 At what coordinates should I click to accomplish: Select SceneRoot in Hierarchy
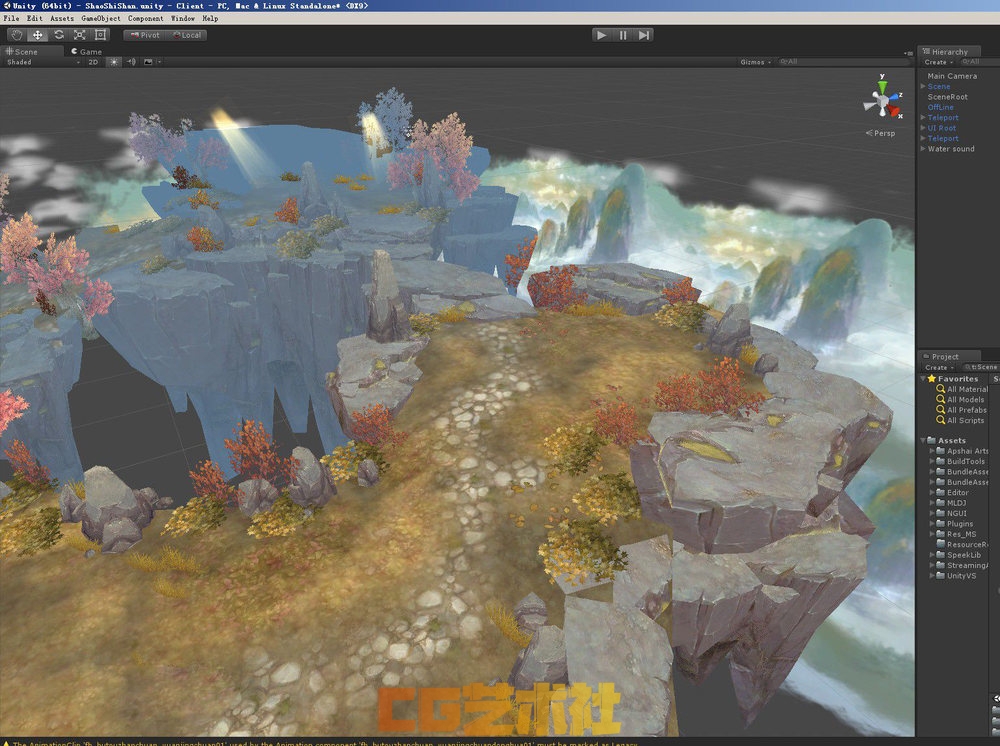[x=947, y=97]
